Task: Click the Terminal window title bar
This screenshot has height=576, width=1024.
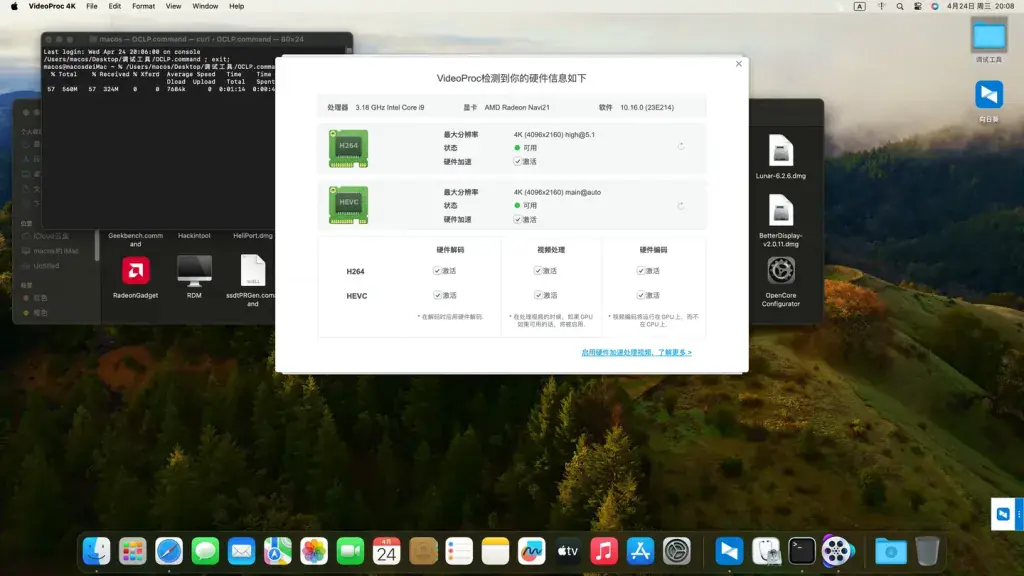Action: coord(197,39)
